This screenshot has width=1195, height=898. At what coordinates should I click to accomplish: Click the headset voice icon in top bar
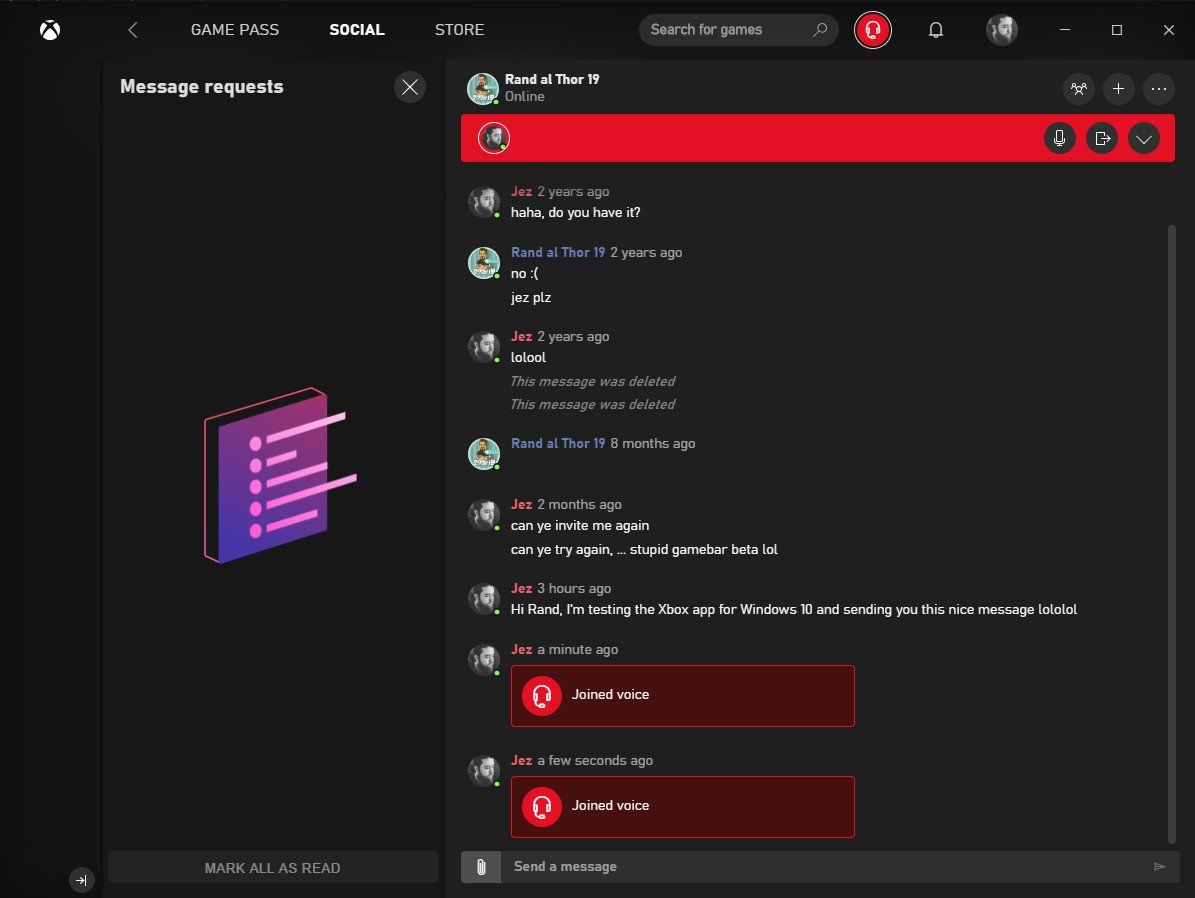tap(872, 30)
